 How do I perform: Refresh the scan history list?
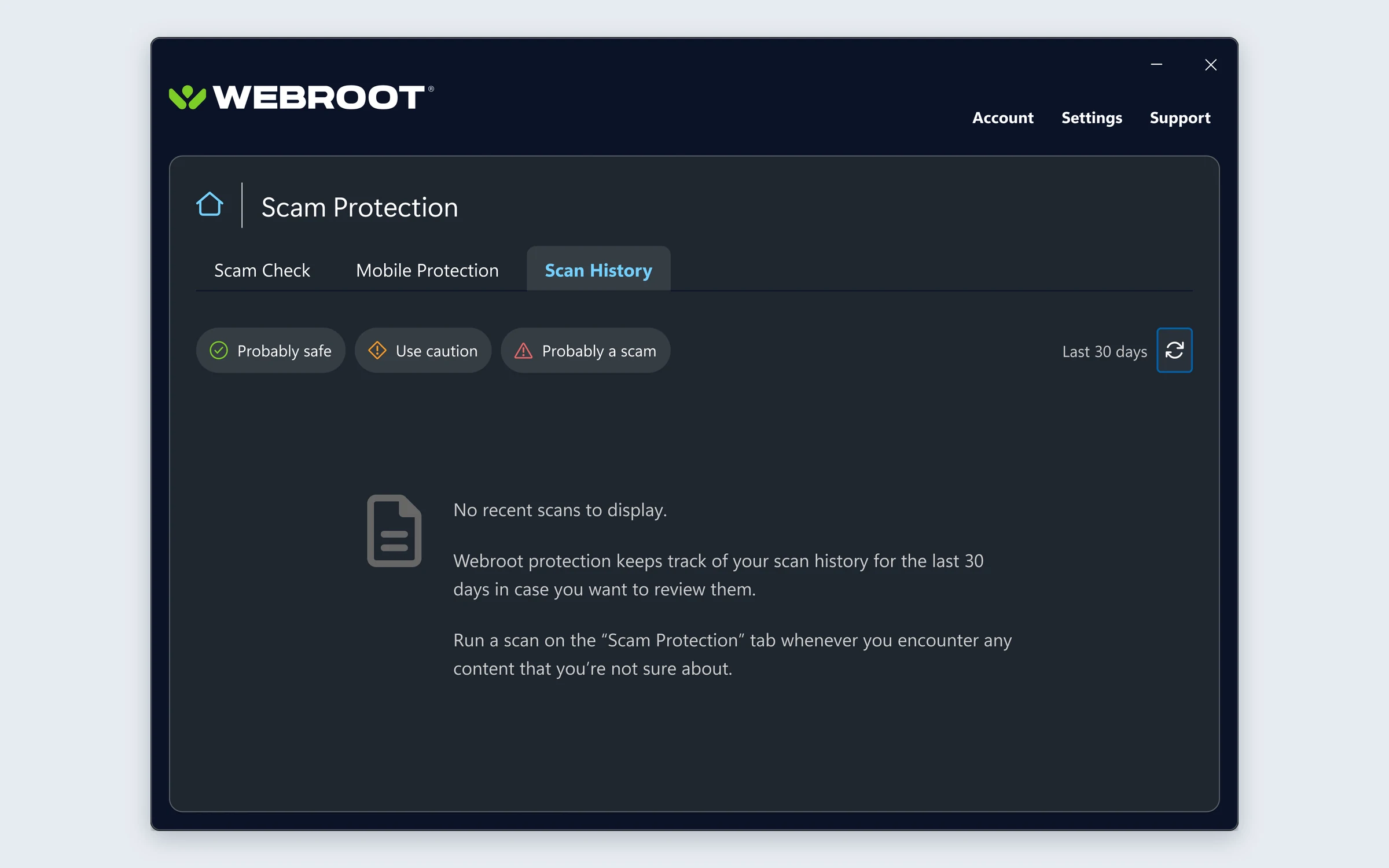coord(1174,350)
